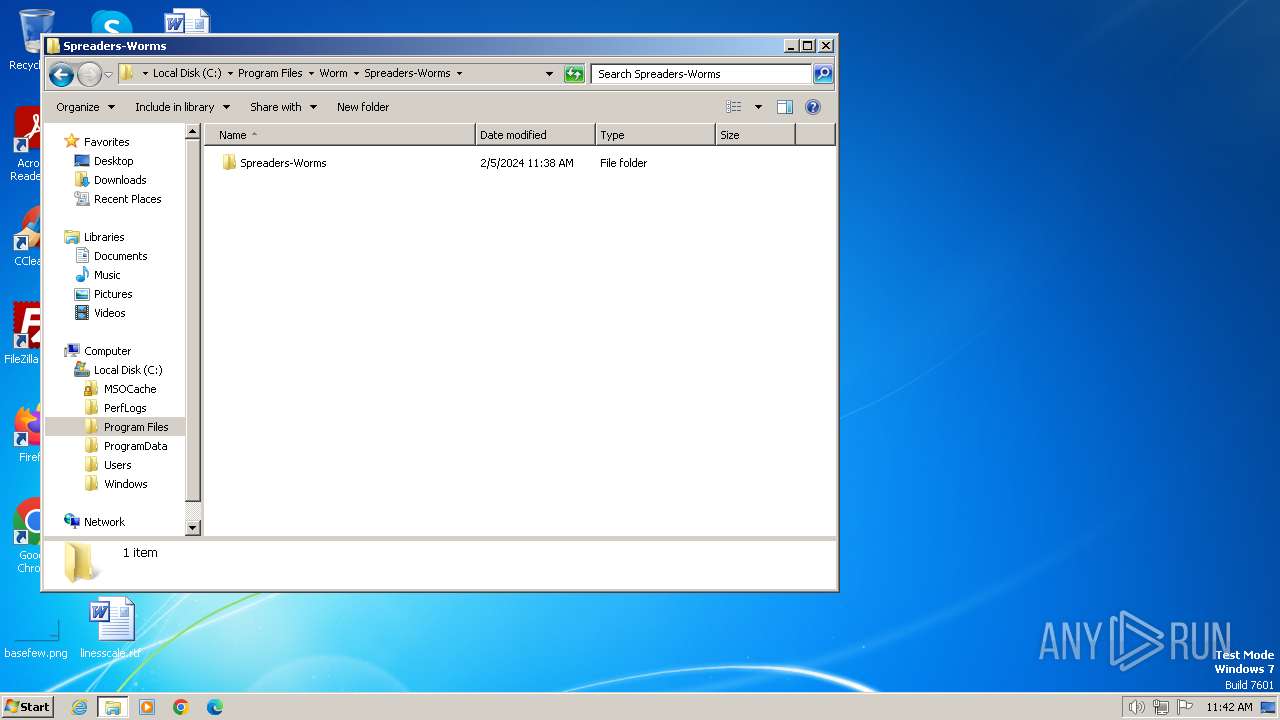Sort by Name column header

pyautogui.click(x=340, y=135)
